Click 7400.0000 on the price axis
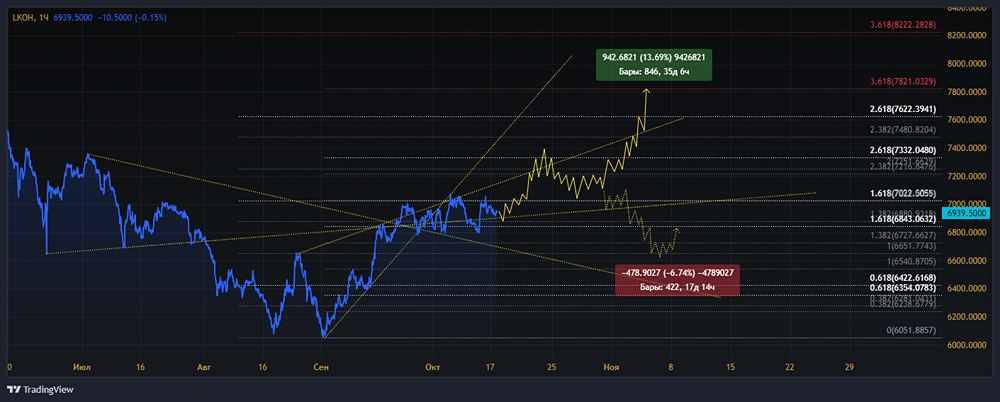The width and height of the screenshot is (1000, 402). tap(969, 148)
